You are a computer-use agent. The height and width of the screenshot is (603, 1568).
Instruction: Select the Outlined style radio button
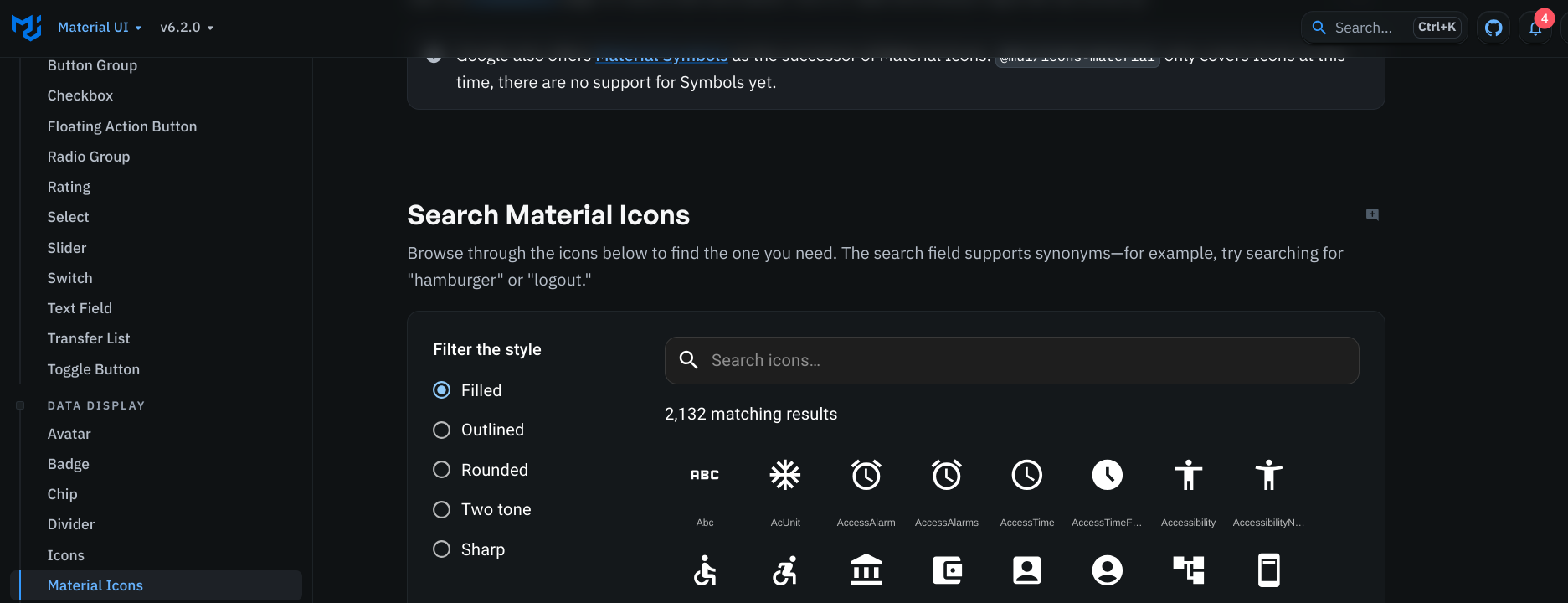[x=441, y=430]
